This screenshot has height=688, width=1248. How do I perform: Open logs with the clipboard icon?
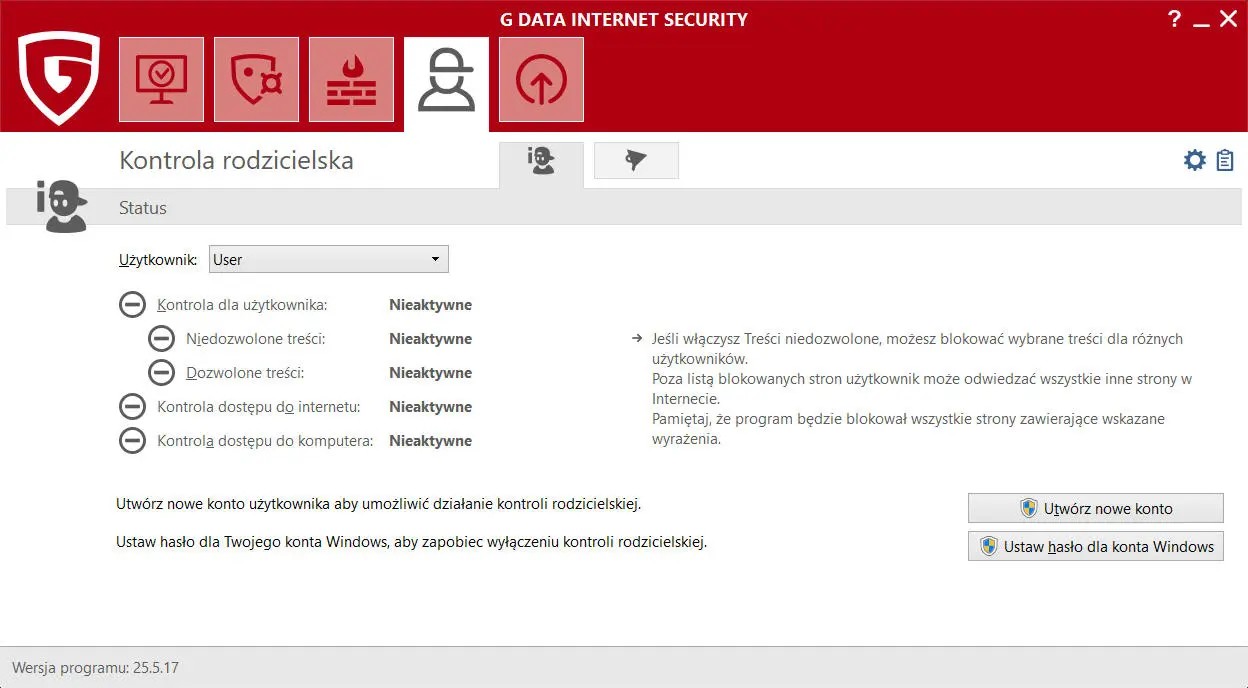click(x=1226, y=159)
